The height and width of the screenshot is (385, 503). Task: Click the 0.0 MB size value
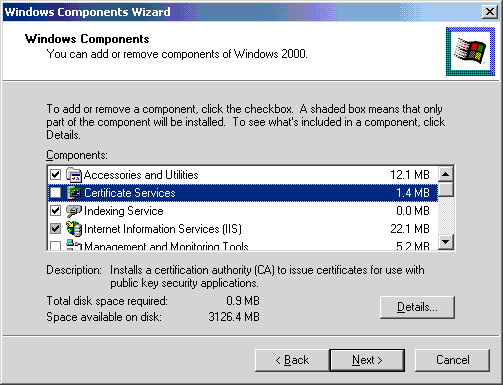(x=413, y=211)
